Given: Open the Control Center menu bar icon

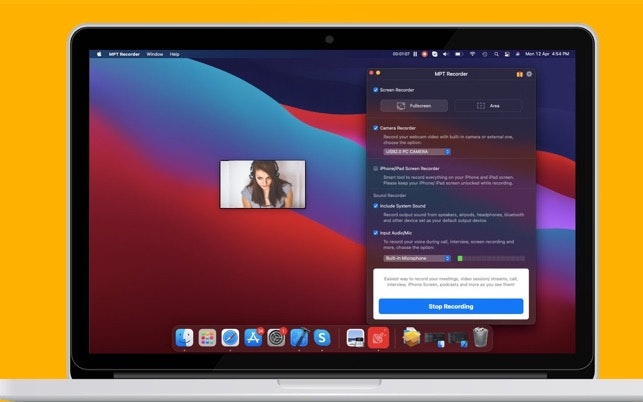Looking at the screenshot, I should [507, 54].
